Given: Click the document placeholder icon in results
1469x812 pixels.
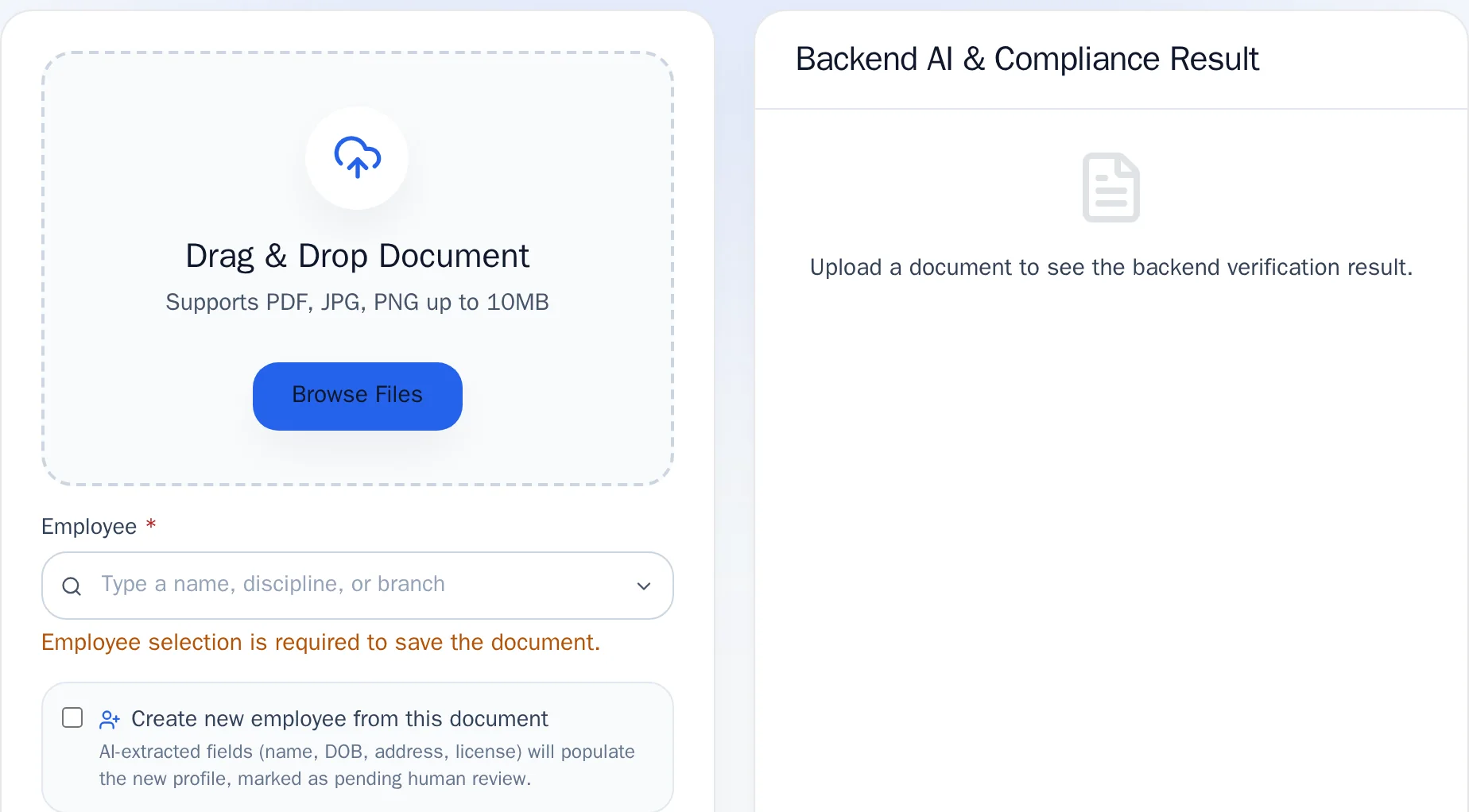Looking at the screenshot, I should pos(1111,188).
